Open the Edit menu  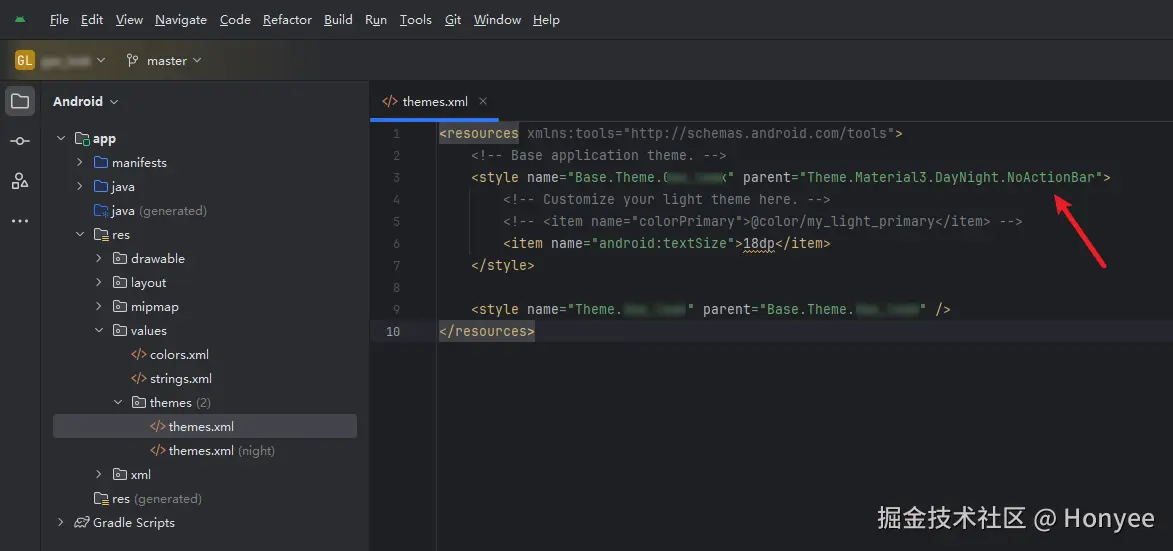coord(92,19)
